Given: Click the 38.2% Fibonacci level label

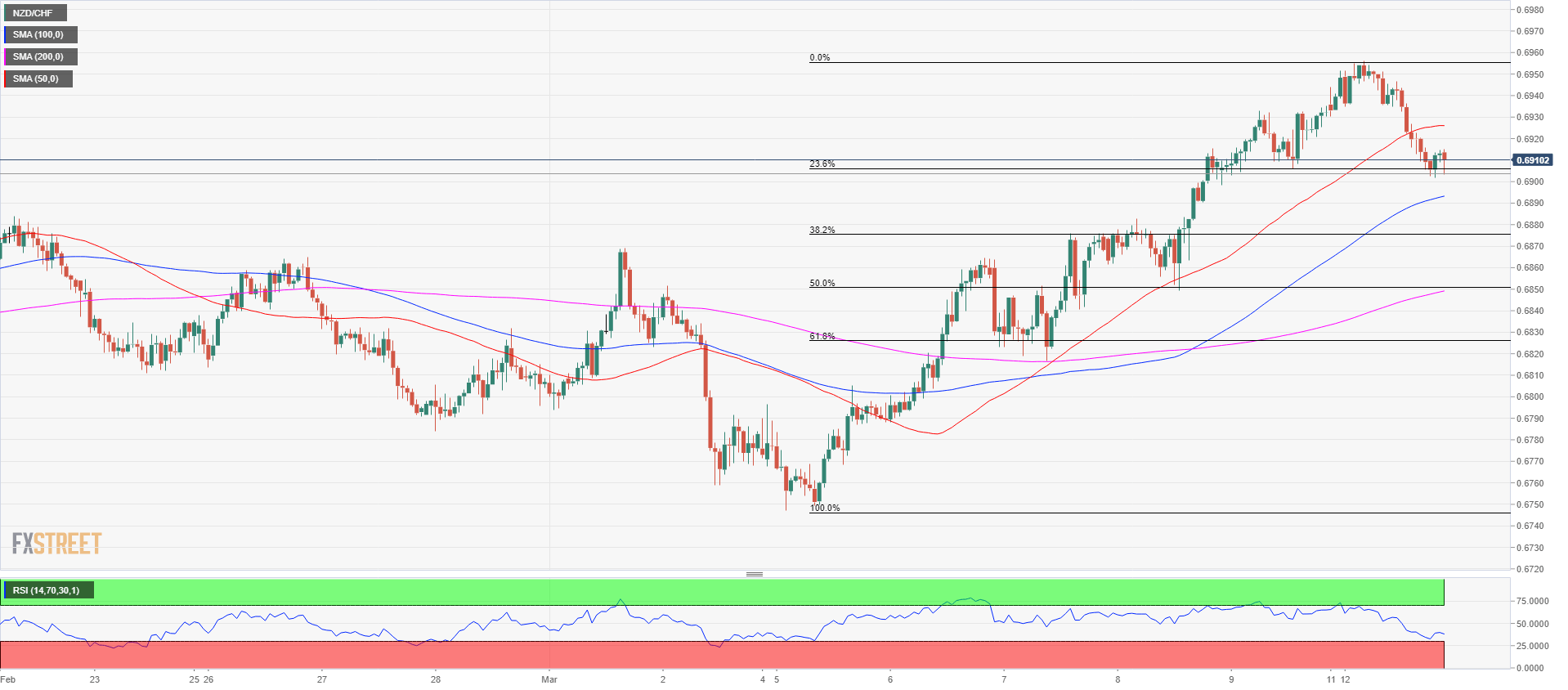Looking at the screenshot, I should click(x=822, y=230).
